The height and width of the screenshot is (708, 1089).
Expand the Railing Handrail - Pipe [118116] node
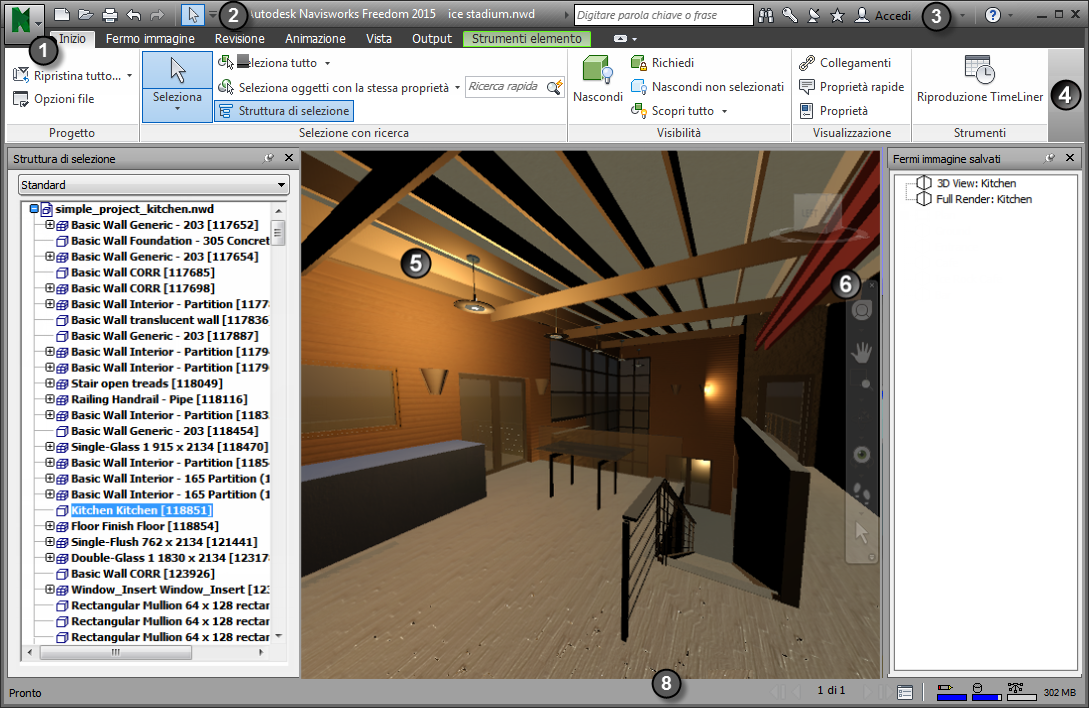click(x=50, y=399)
